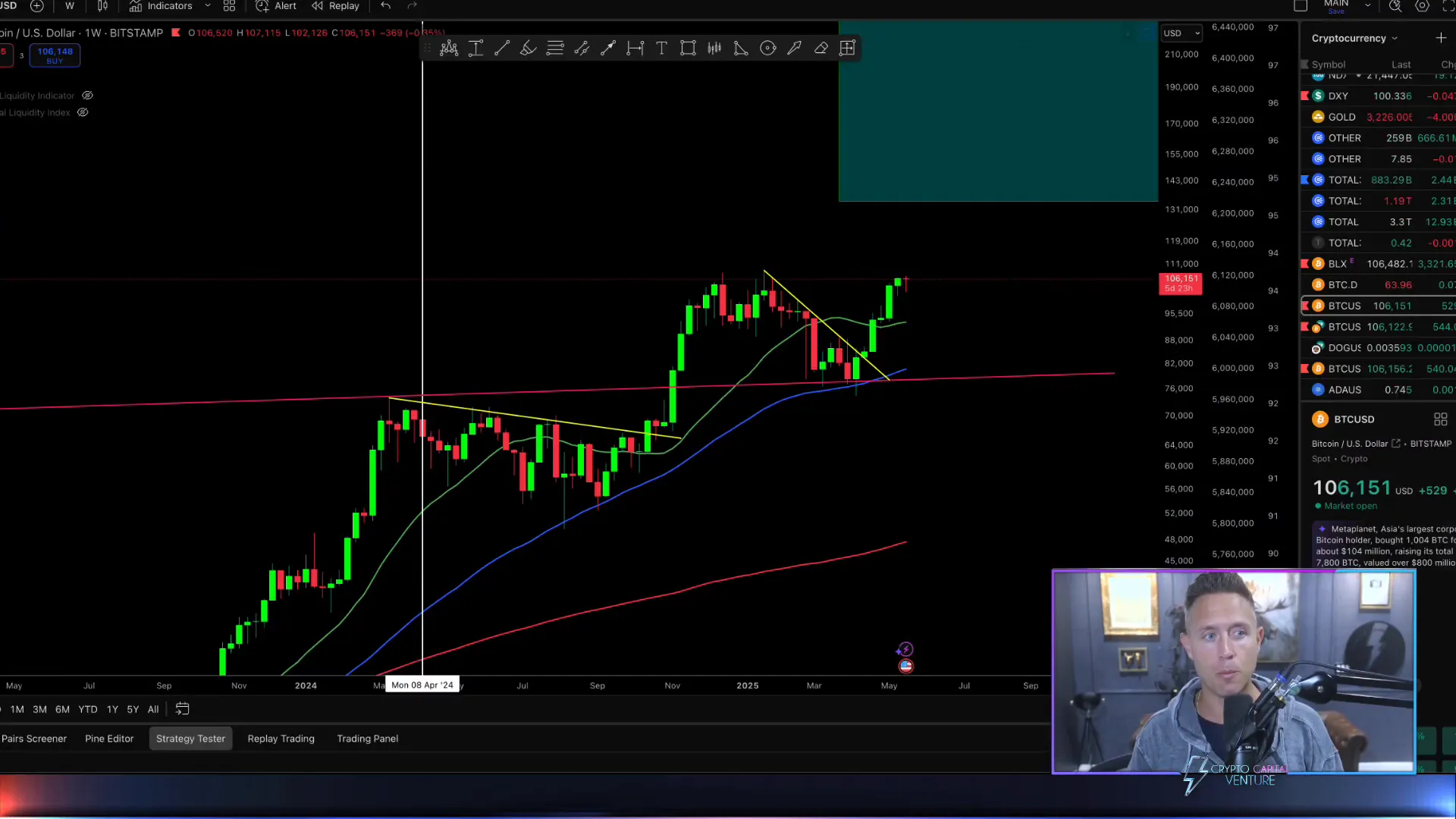This screenshot has height=819, width=1456.
Task: Select the price range measure tool
Action: (x=475, y=49)
